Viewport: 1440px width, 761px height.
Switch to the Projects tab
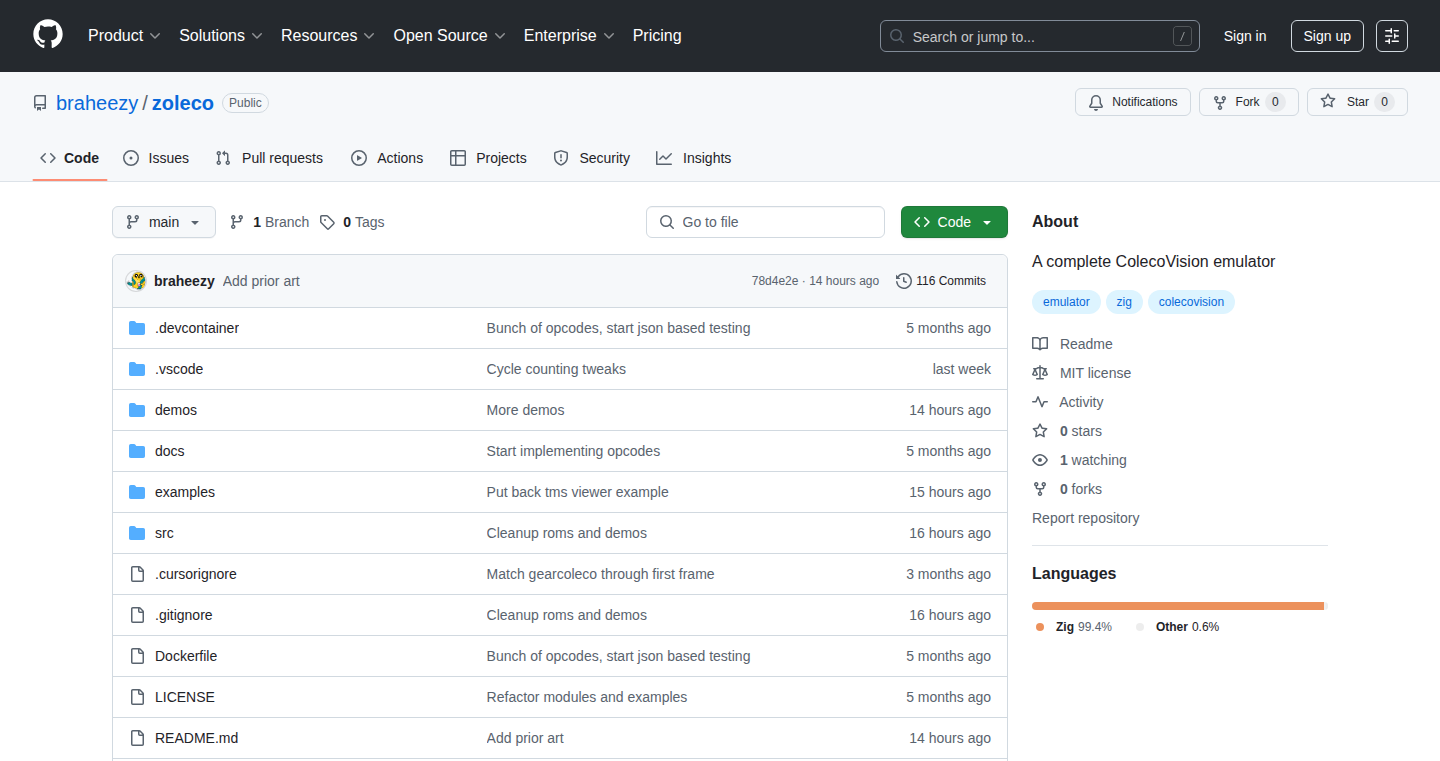[x=488, y=158]
